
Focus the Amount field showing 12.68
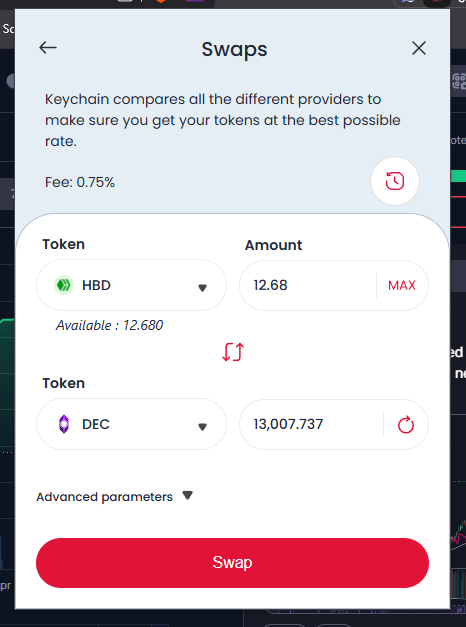(x=308, y=285)
